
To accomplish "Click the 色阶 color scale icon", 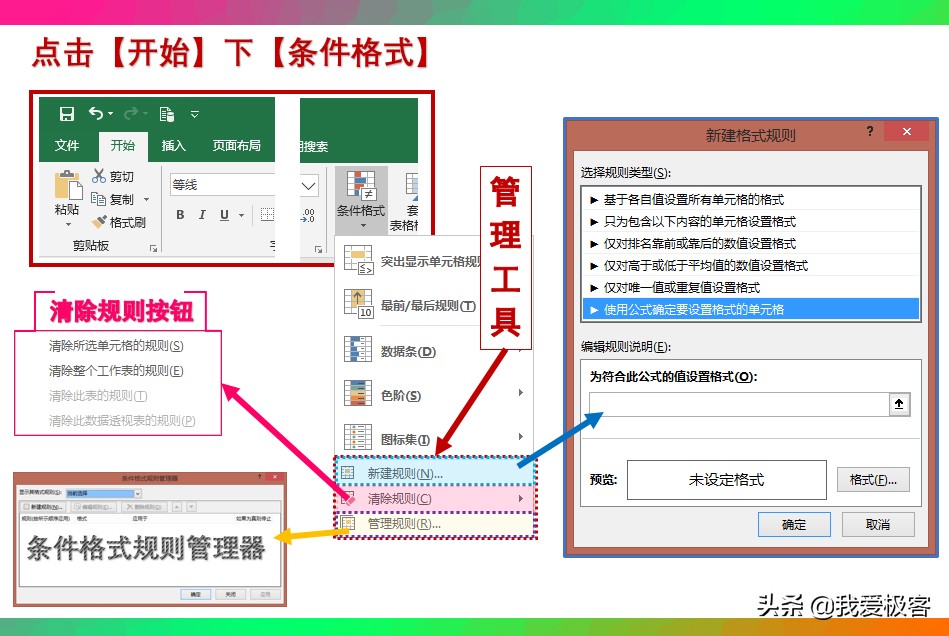I will coord(358,393).
